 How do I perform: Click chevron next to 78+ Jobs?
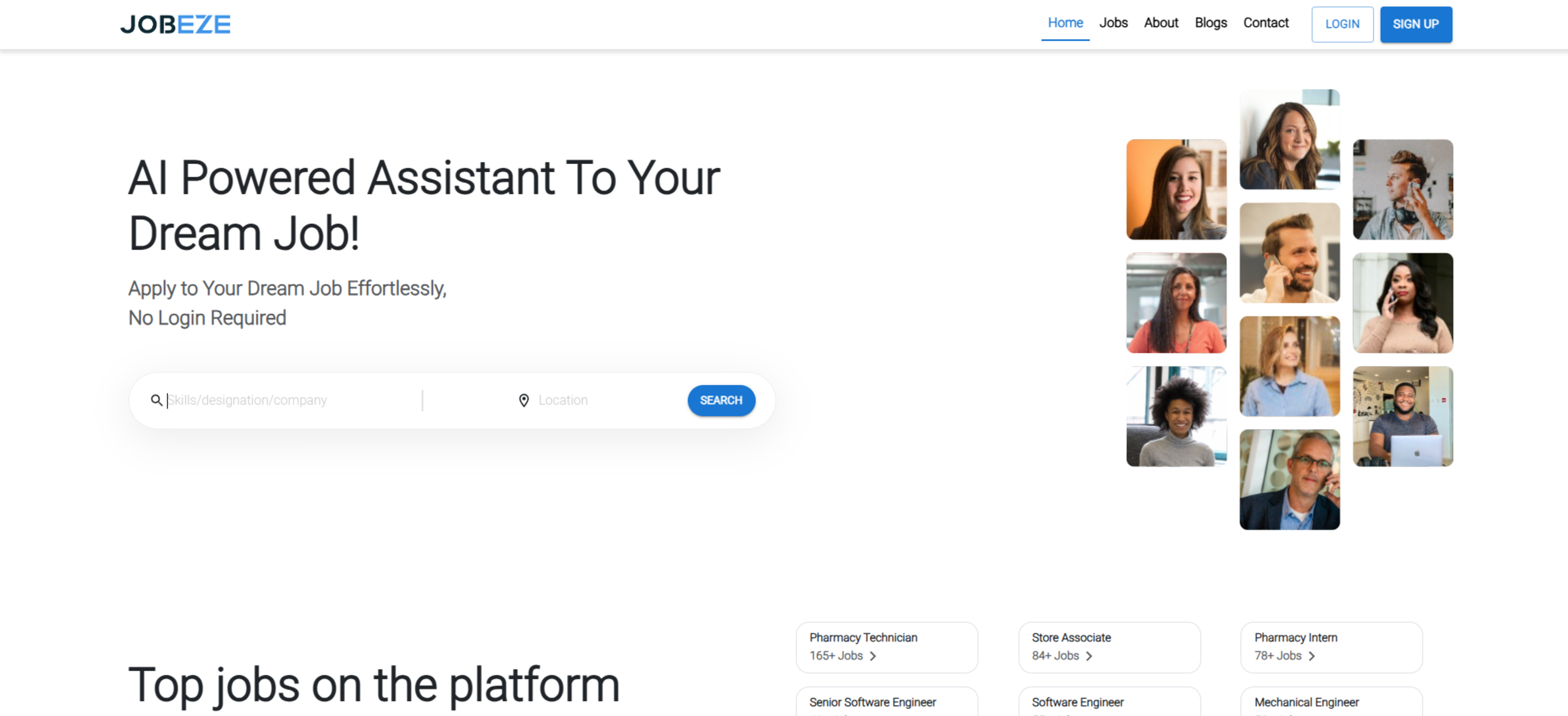(1312, 656)
